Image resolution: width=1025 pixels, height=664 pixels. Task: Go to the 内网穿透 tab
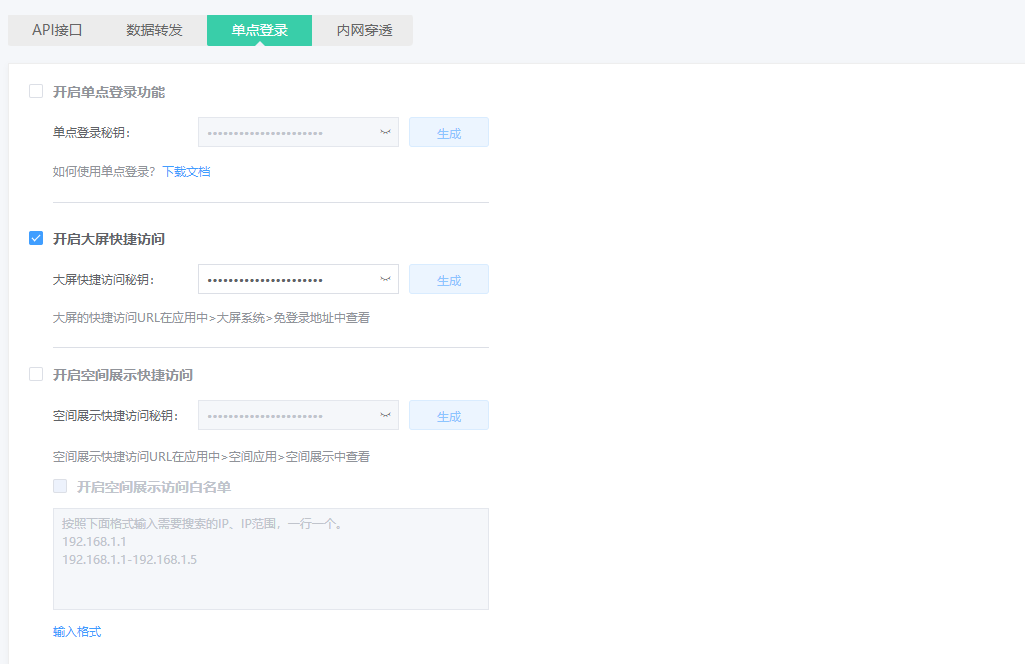pyautogui.click(x=364, y=30)
